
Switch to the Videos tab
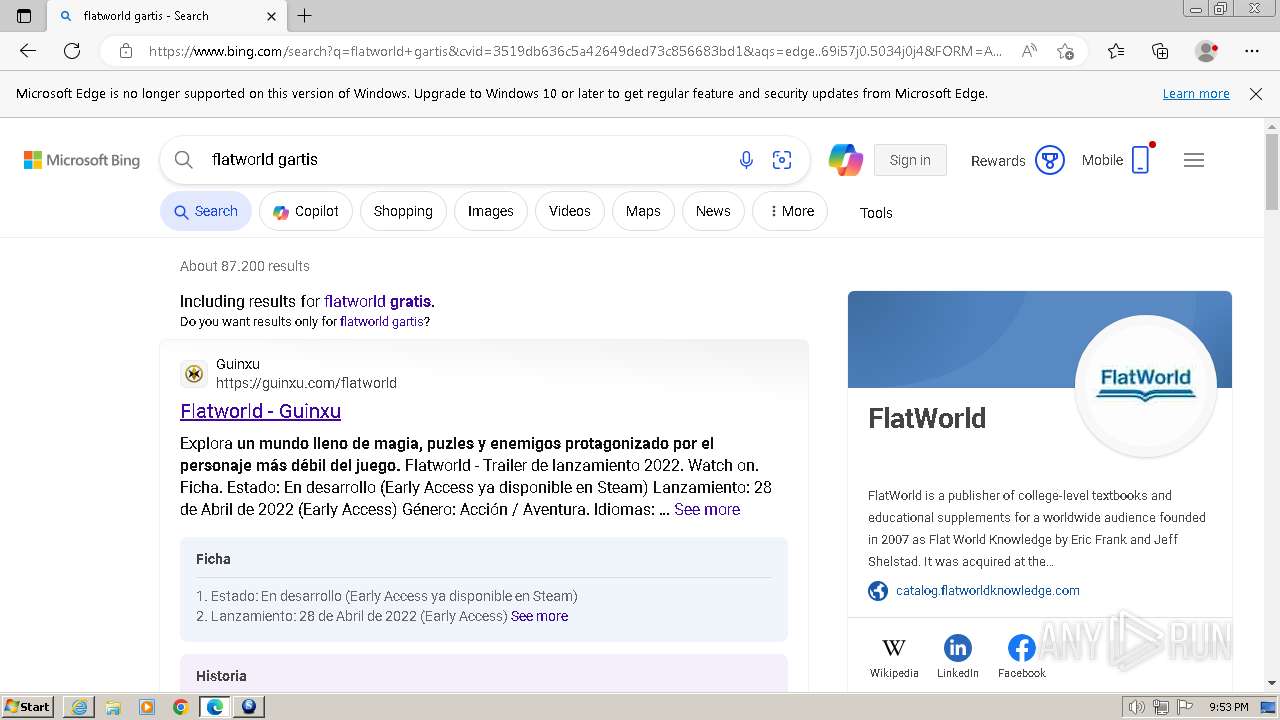(570, 211)
